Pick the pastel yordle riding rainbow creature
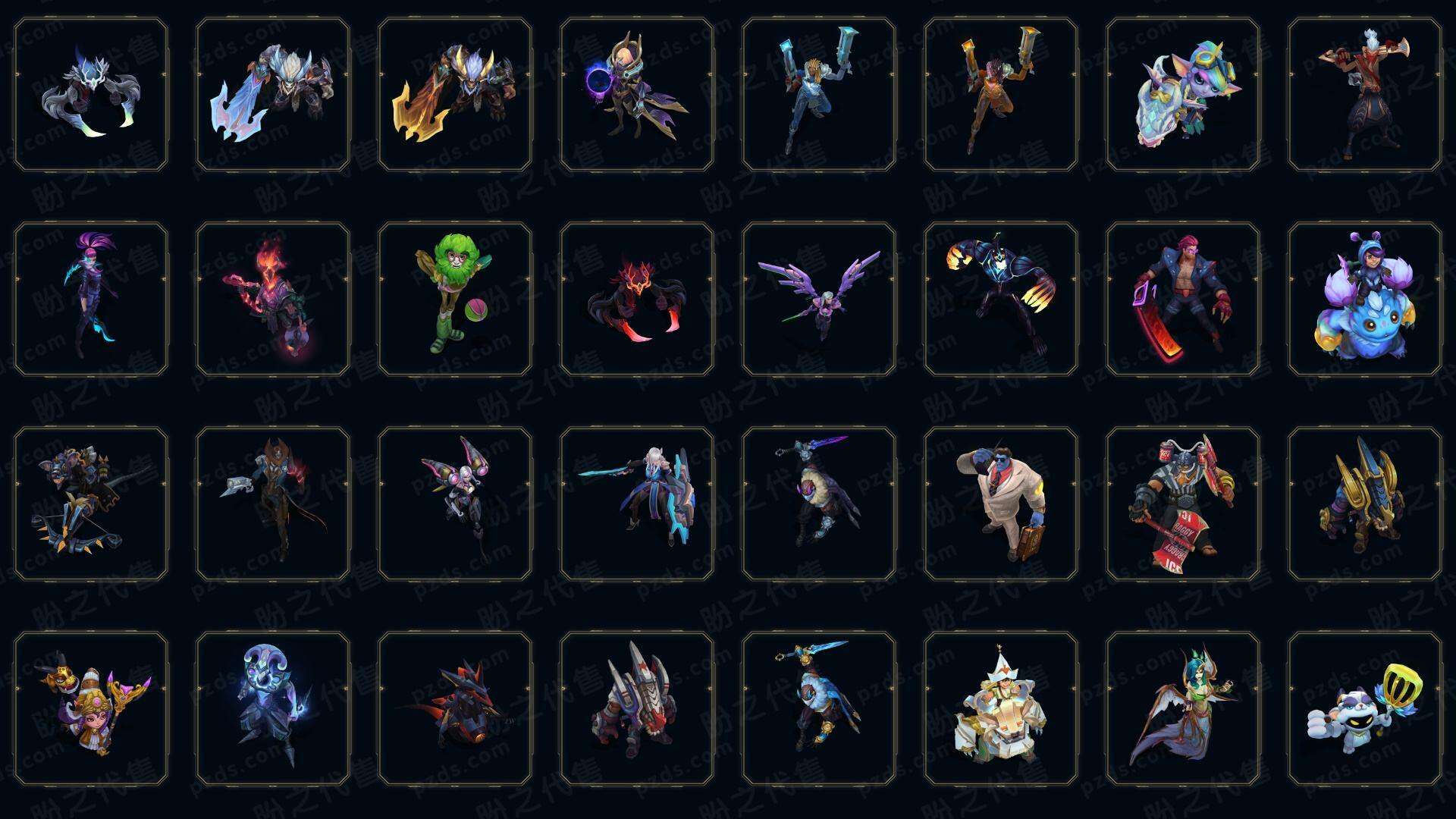 pyautogui.click(x=1183, y=94)
